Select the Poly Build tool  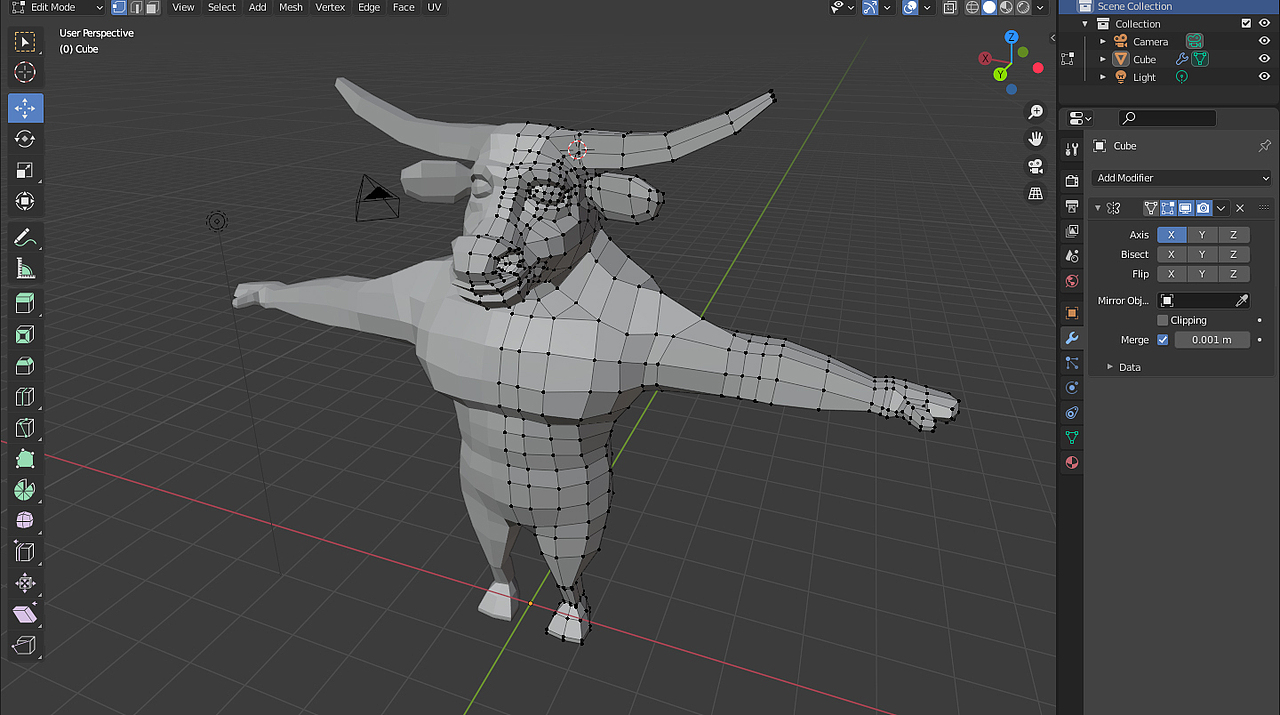pyautogui.click(x=25, y=459)
